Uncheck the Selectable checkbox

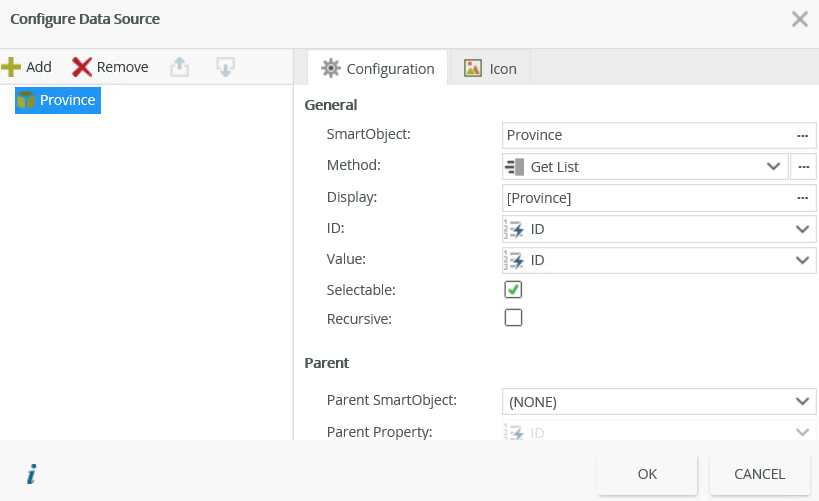pyautogui.click(x=513, y=290)
